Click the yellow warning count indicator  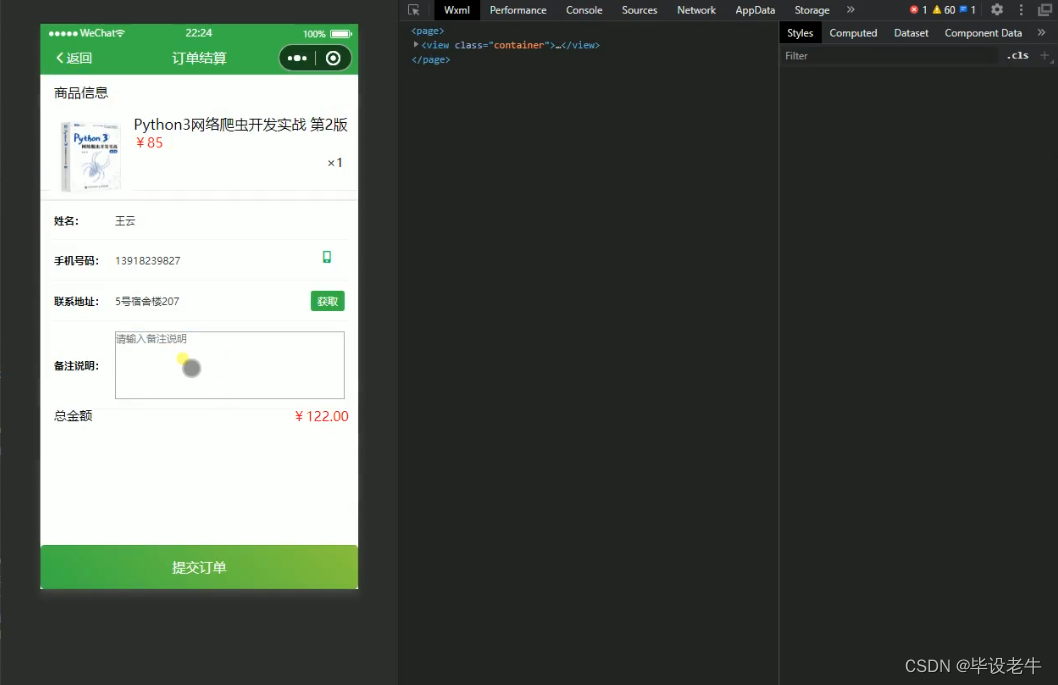[x=936, y=9]
